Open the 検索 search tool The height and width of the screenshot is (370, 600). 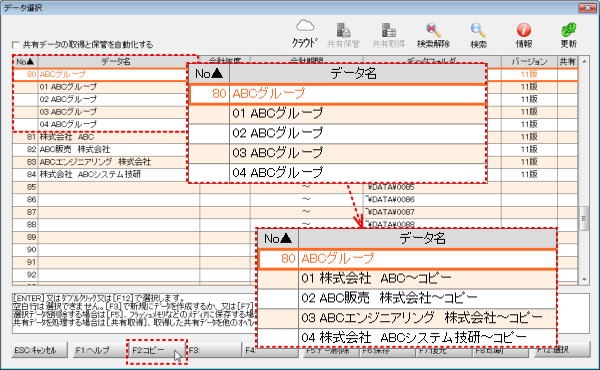[478, 35]
